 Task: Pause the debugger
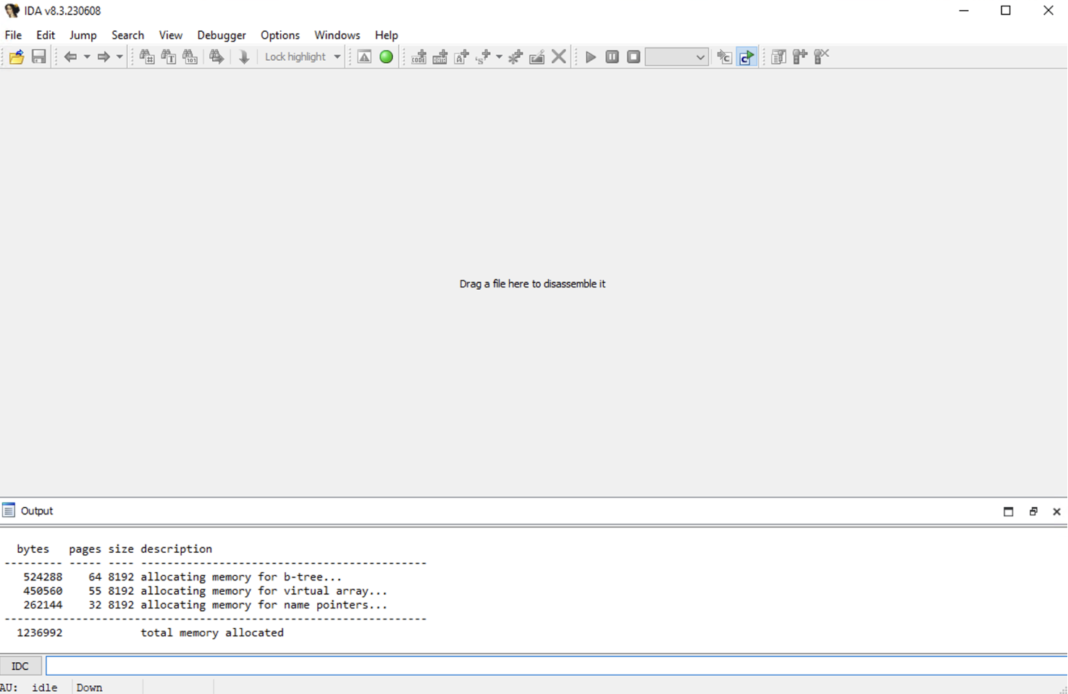(x=611, y=56)
